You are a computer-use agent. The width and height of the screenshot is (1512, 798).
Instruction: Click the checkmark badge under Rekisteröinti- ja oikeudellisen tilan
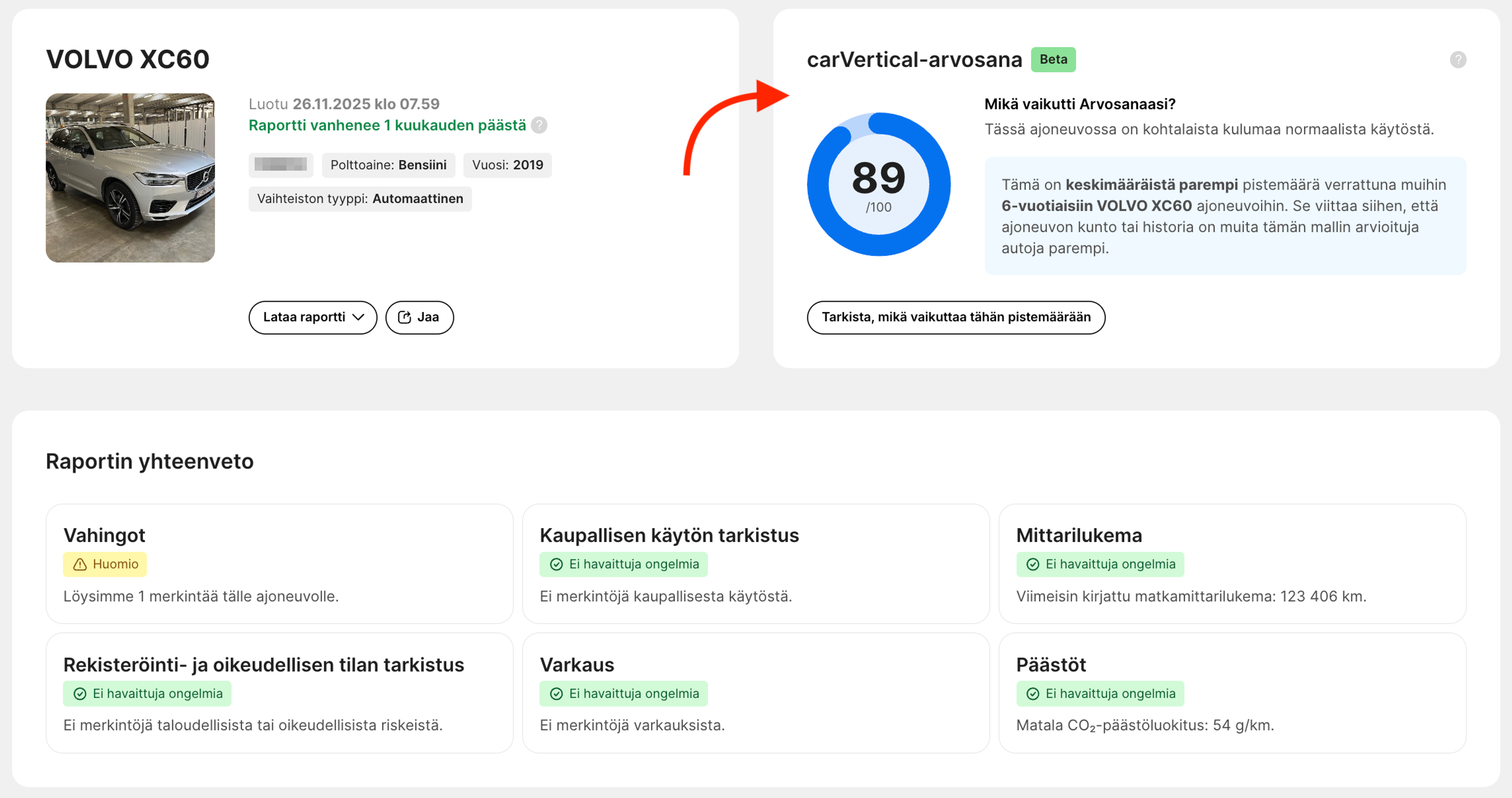click(x=147, y=694)
